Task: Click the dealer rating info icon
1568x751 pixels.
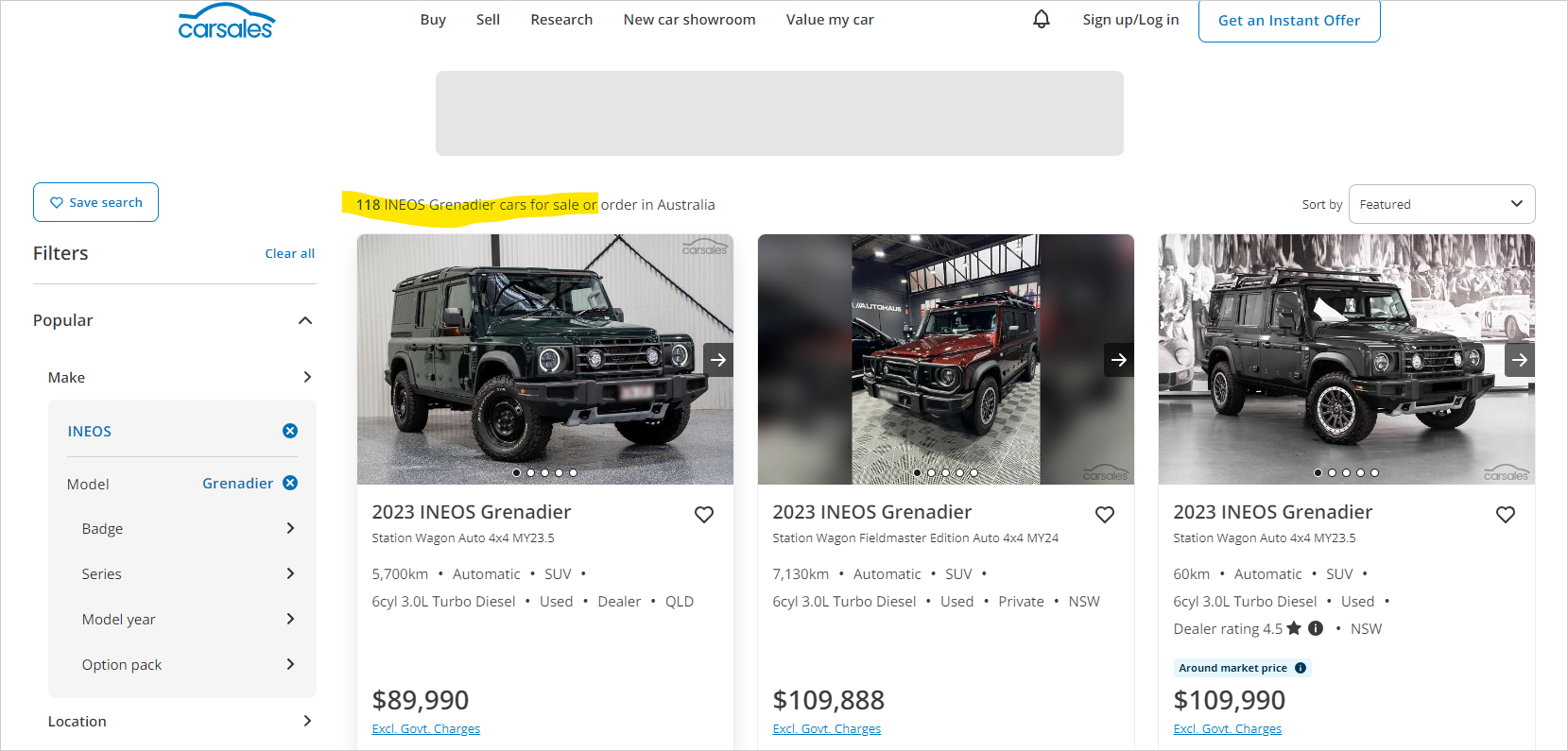Action: click(1316, 628)
